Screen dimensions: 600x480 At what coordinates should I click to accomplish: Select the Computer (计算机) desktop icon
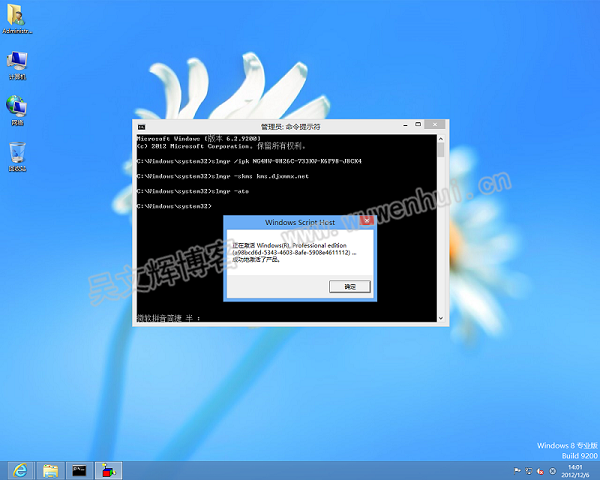[17, 63]
